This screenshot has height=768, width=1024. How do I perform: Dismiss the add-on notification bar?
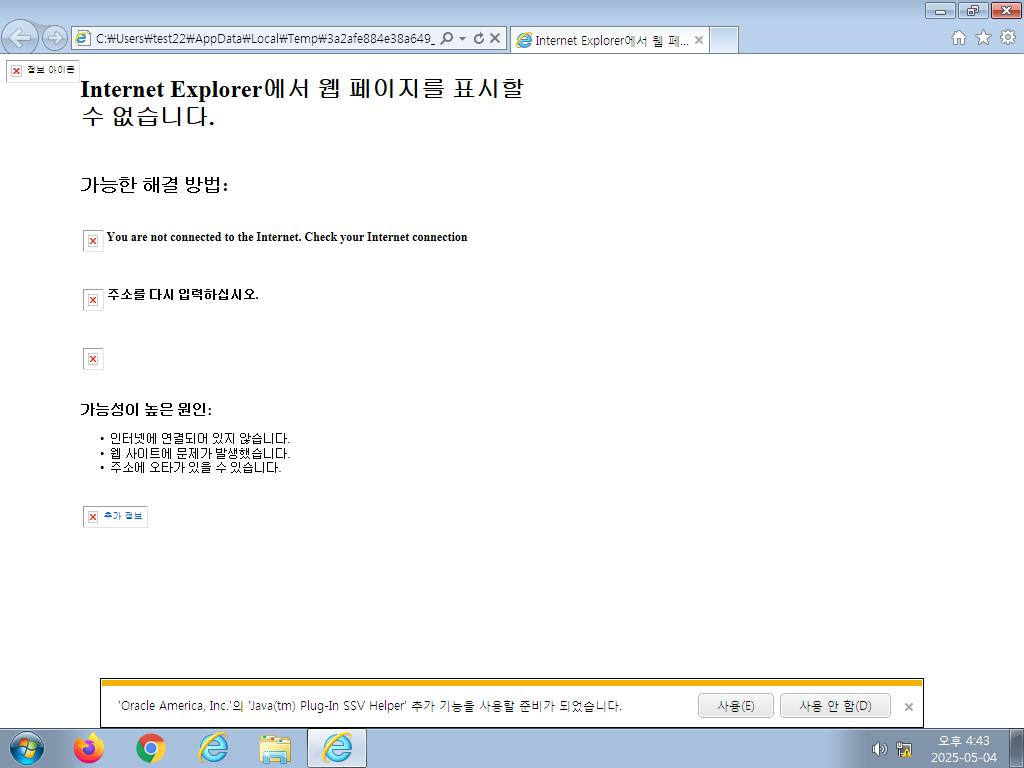[x=908, y=707]
